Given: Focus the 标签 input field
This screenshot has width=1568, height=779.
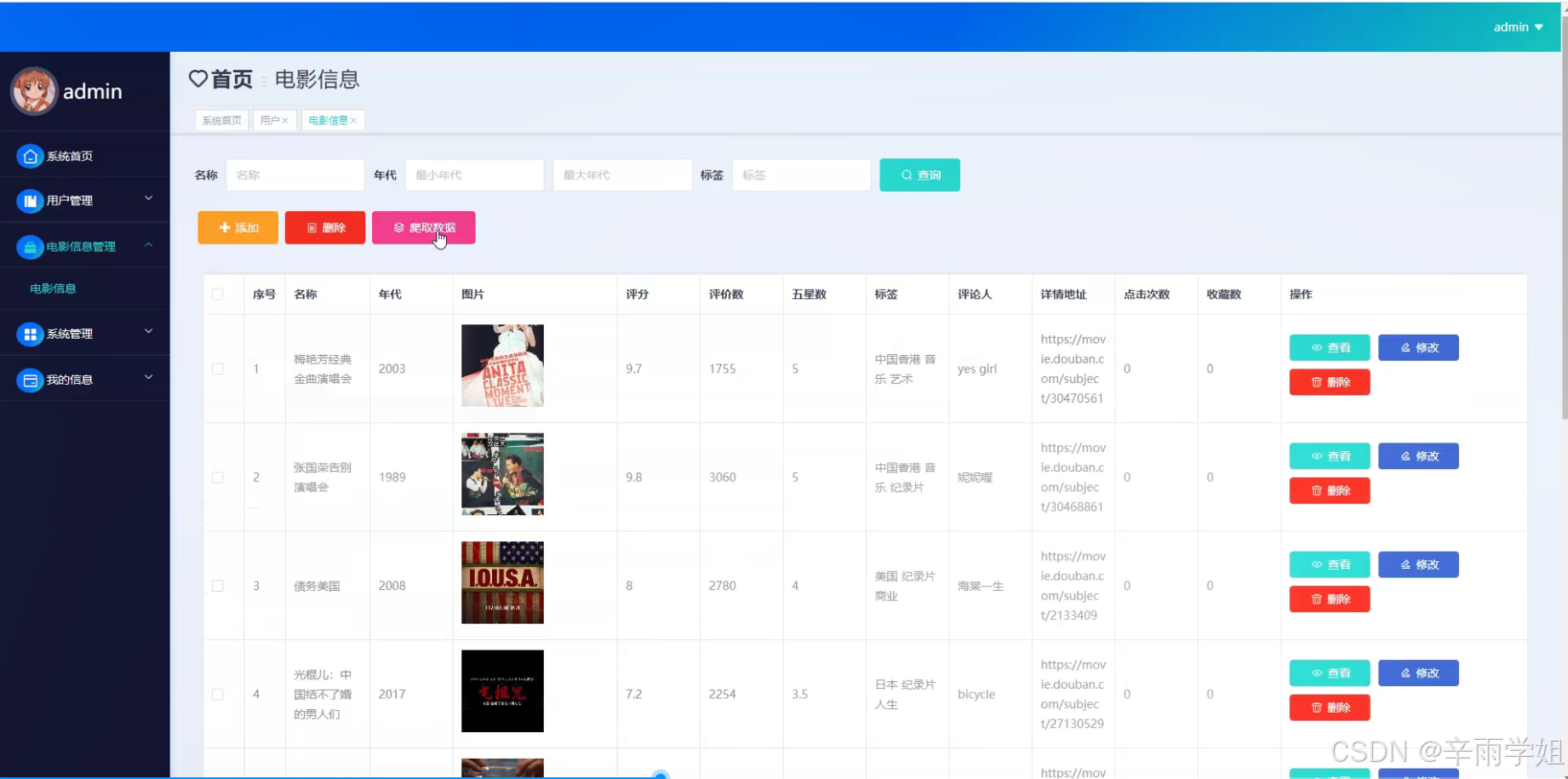Looking at the screenshot, I should 801,175.
